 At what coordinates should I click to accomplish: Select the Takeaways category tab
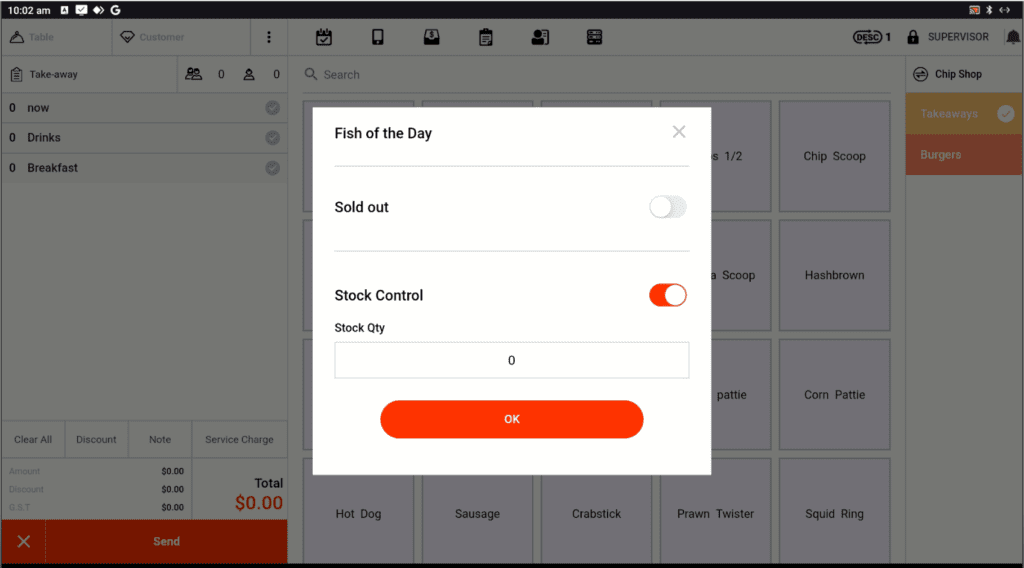pyautogui.click(x=948, y=114)
